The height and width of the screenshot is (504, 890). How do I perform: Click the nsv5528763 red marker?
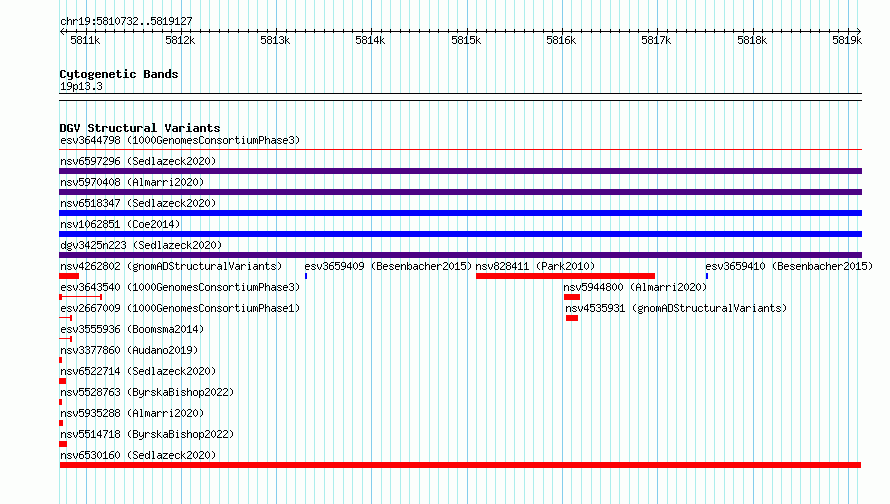click(61, 402)
